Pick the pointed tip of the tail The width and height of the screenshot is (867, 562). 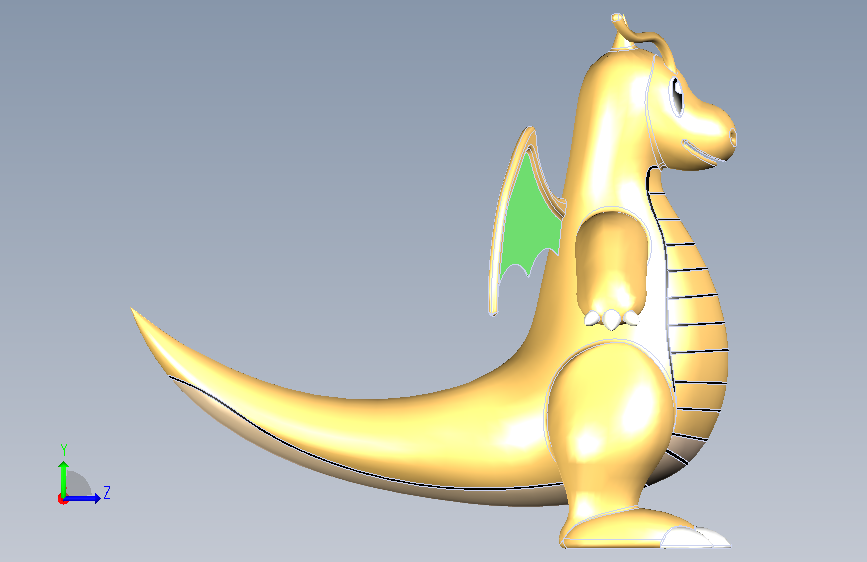(x=134, y=311)
